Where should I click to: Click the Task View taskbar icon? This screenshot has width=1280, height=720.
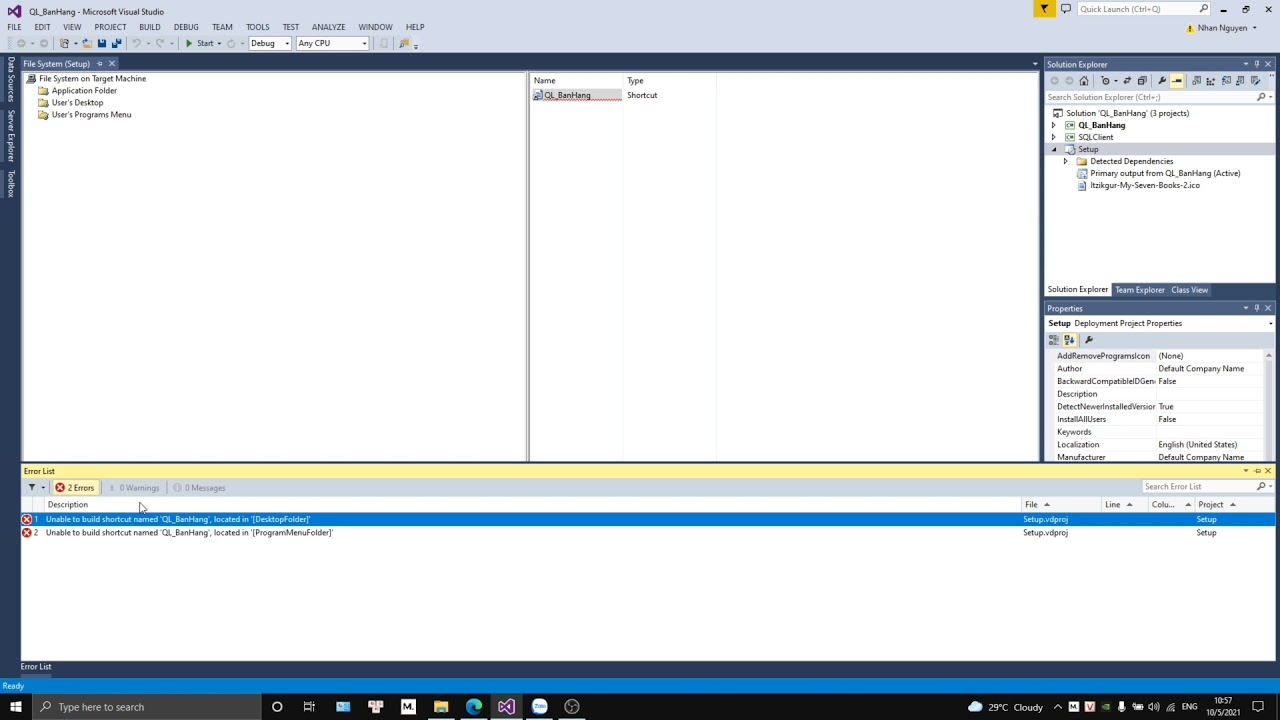[x=309, y=707]
